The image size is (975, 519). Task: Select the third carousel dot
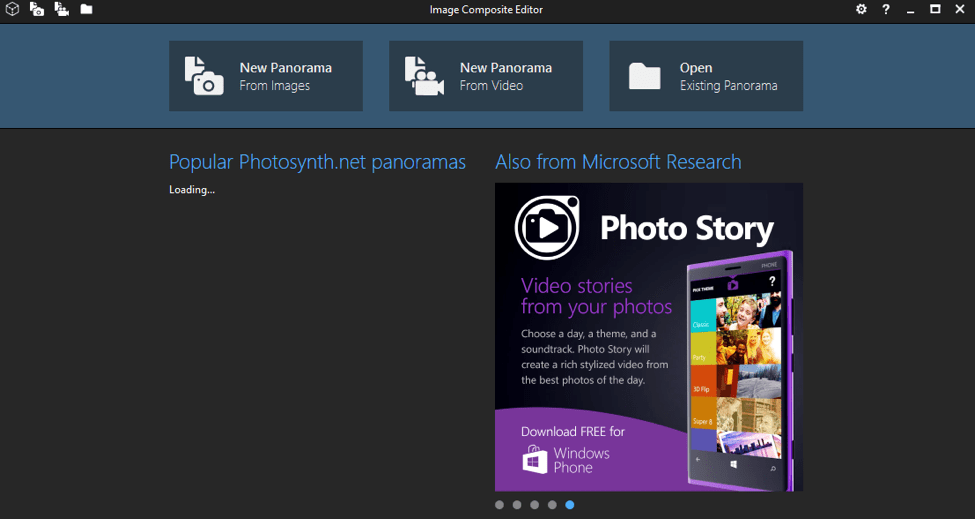point(534,505)
